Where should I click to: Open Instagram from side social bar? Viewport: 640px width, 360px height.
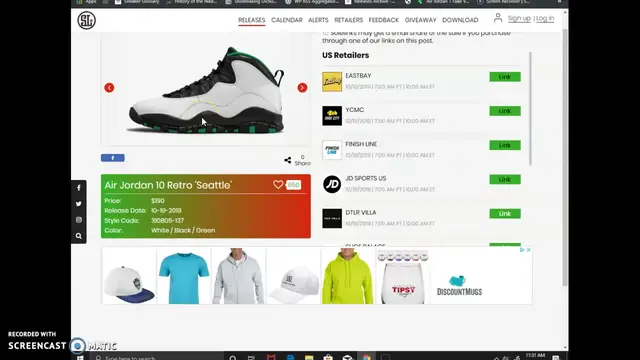pyautogui.click(x=79, y=220)
